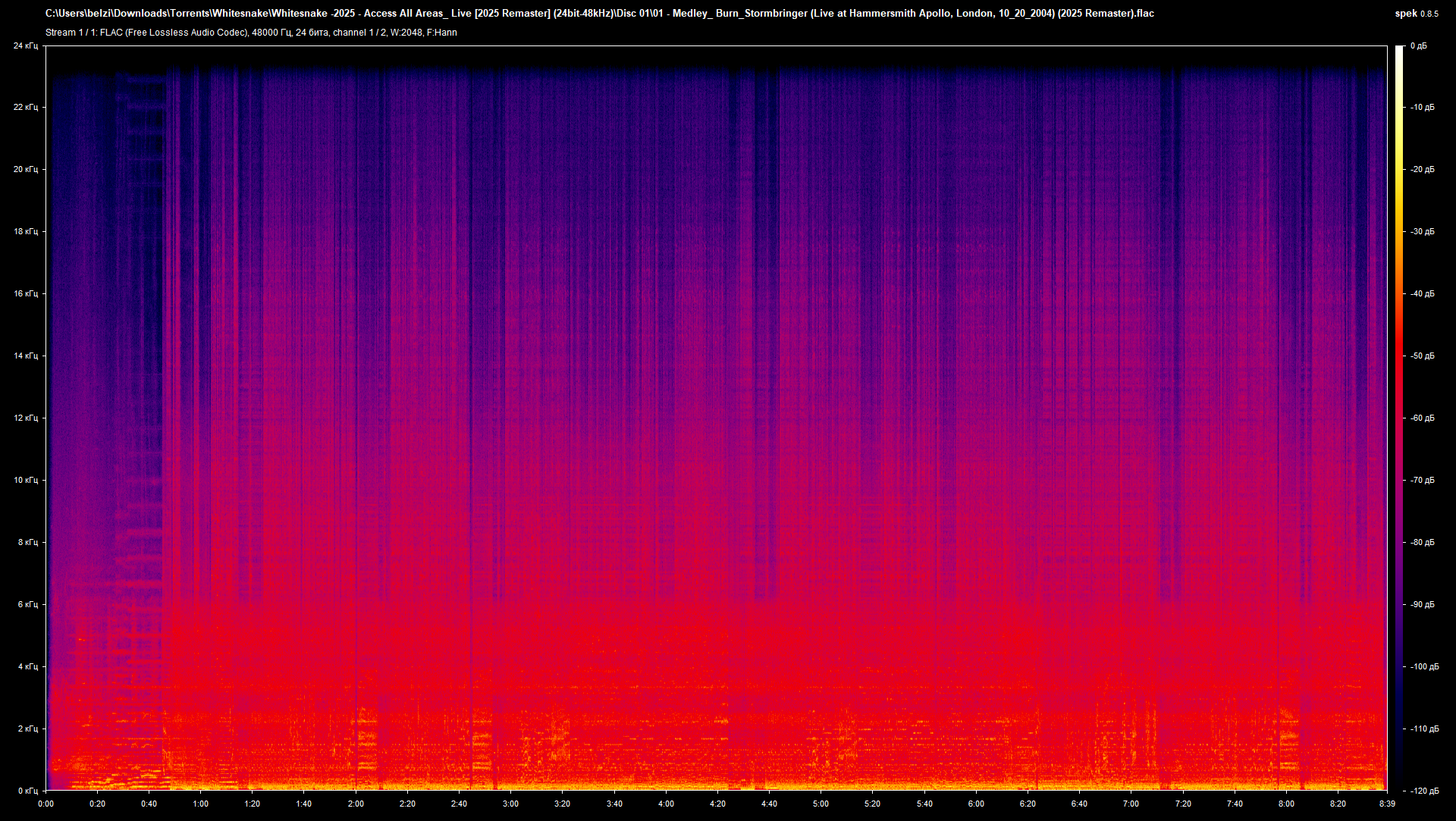
Task: Click the 3:20 time marker
Action: (562, 804)
